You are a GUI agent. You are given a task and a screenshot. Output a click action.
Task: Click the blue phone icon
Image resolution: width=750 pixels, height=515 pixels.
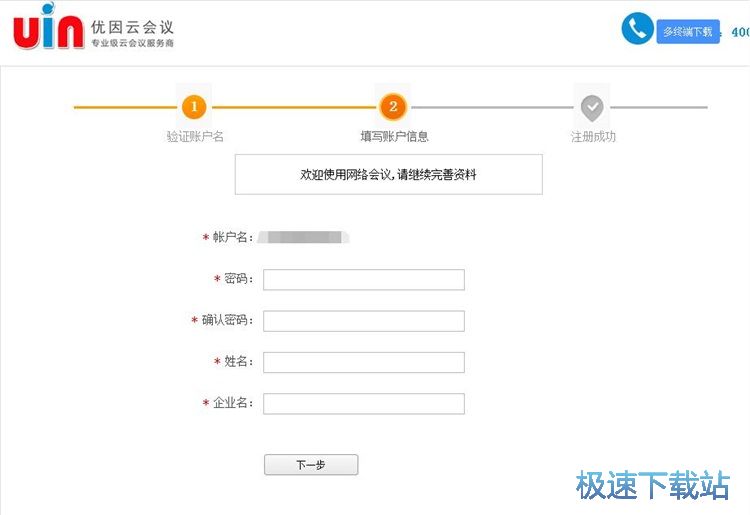click(637, 28)
